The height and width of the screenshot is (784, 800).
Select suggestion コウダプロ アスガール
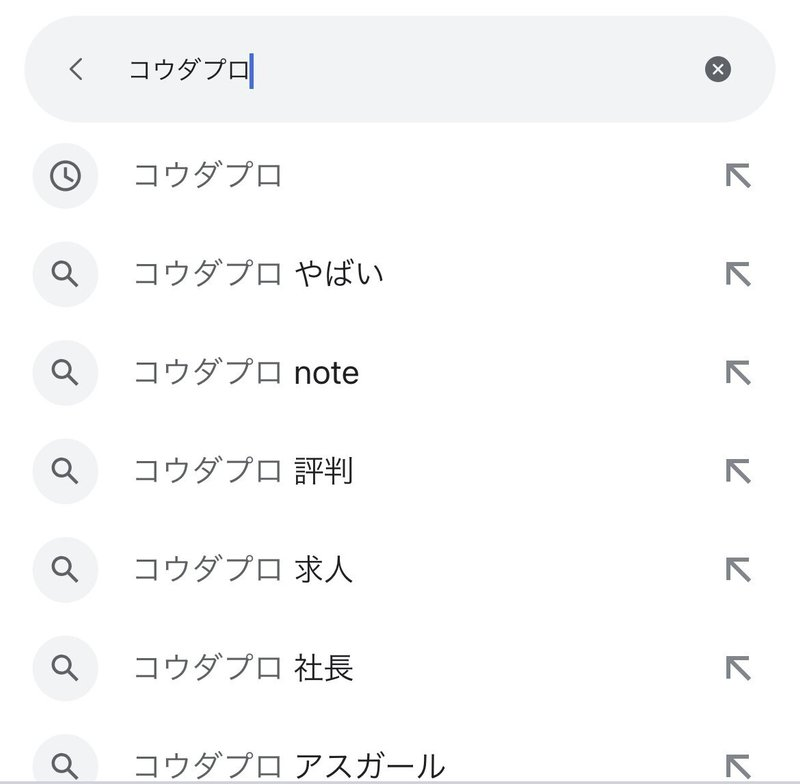pos(289,766)
